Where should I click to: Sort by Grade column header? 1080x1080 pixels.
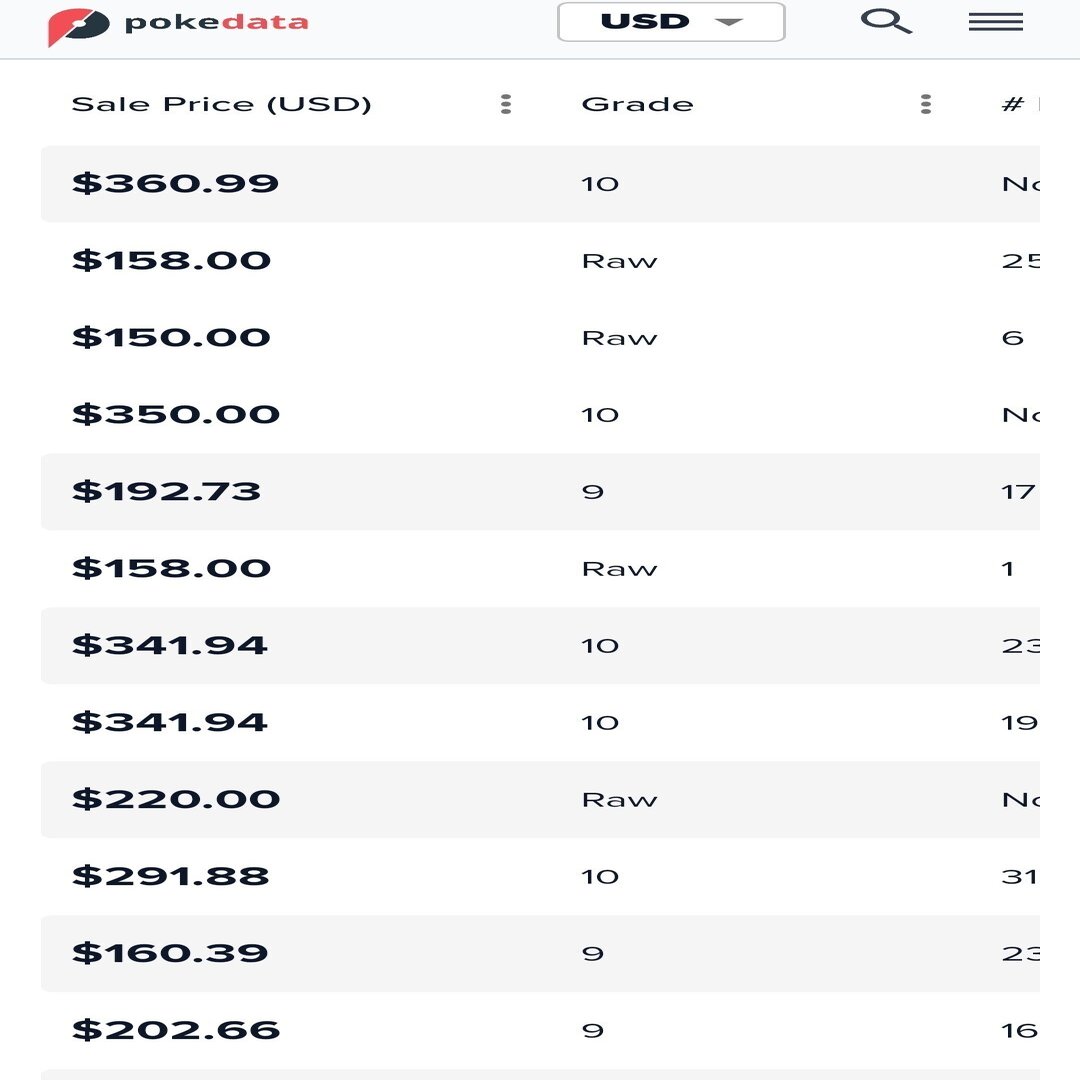point(637,104)
